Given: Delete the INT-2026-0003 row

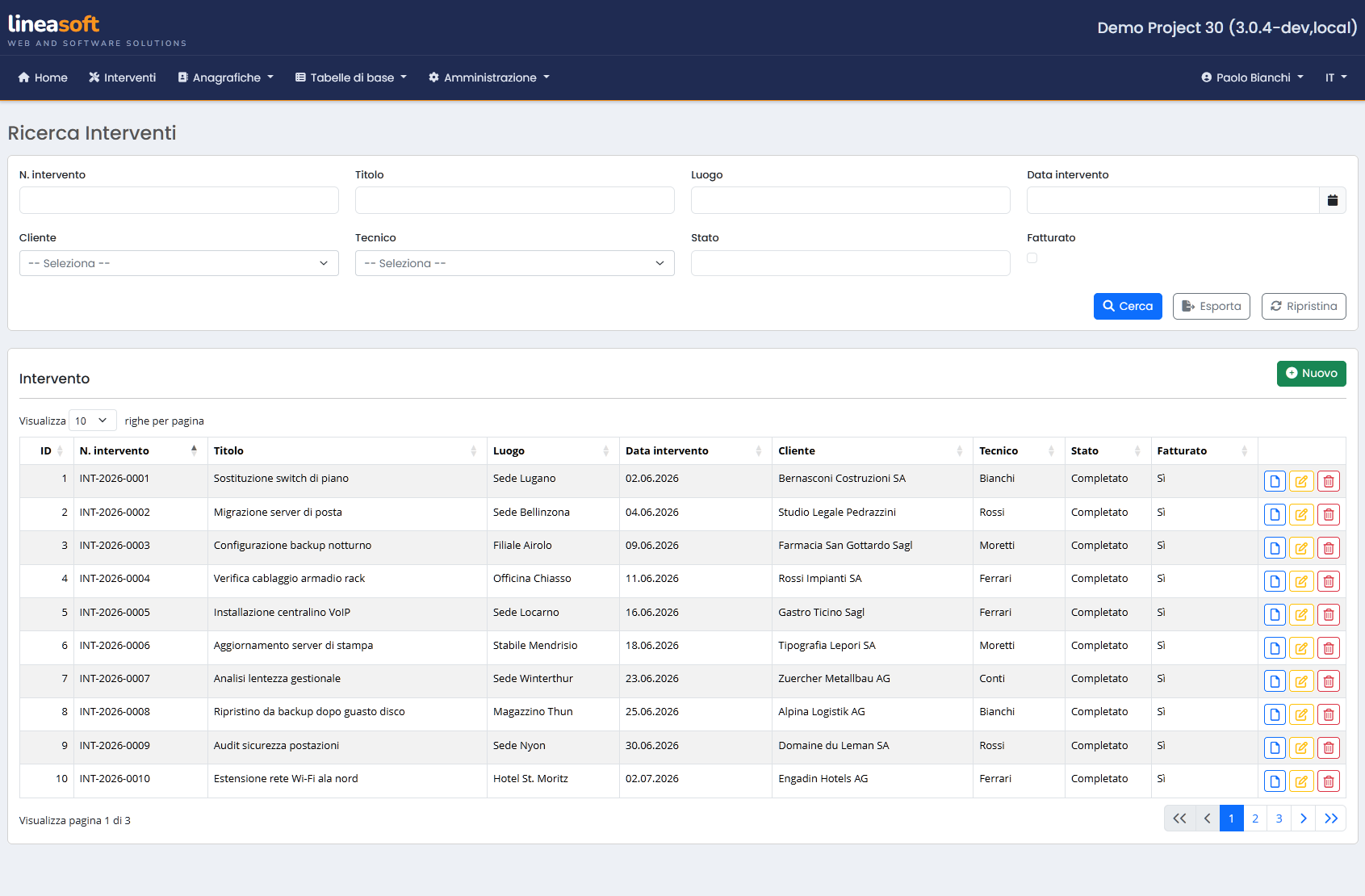Looking at the screenshot, I should click(x=1329, y=549).
